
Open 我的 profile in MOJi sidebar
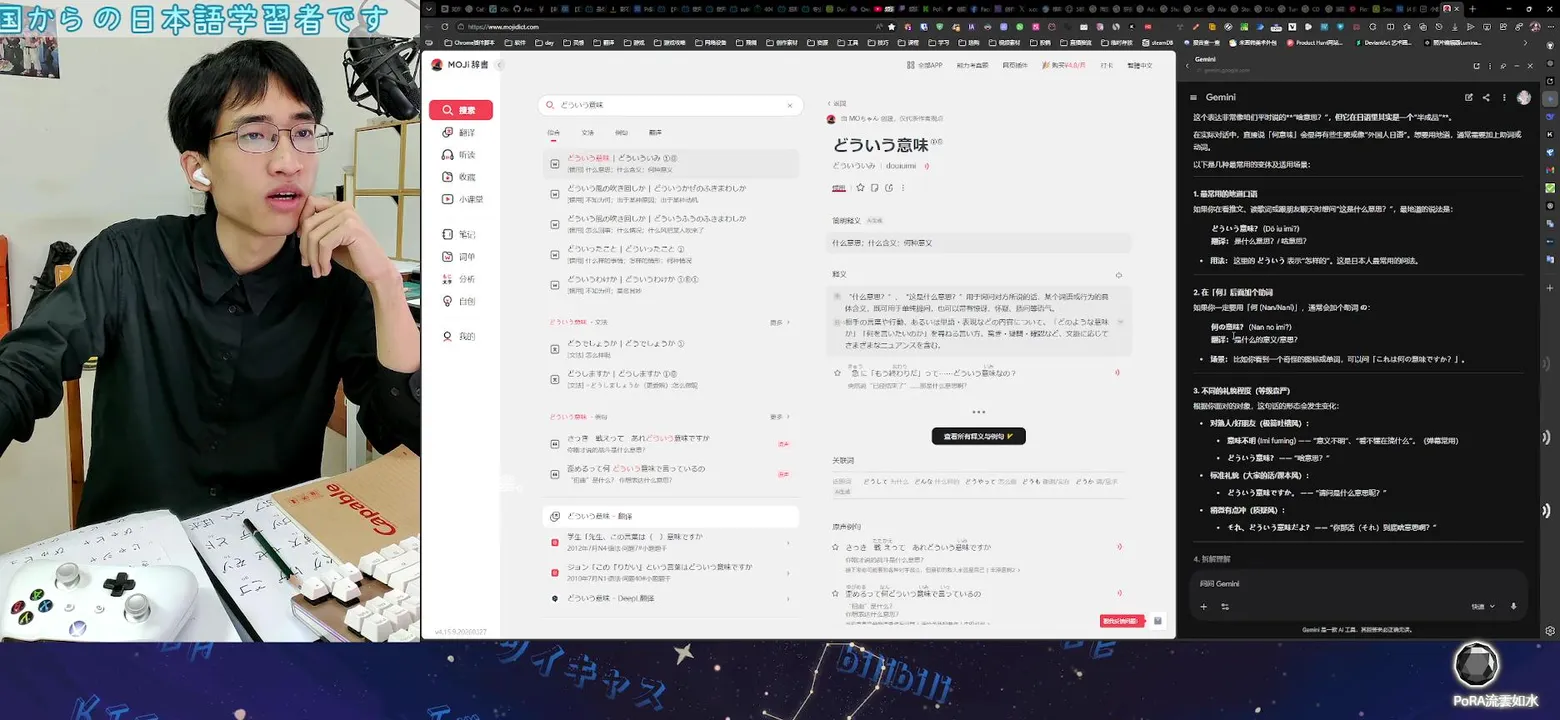point(460,337)
